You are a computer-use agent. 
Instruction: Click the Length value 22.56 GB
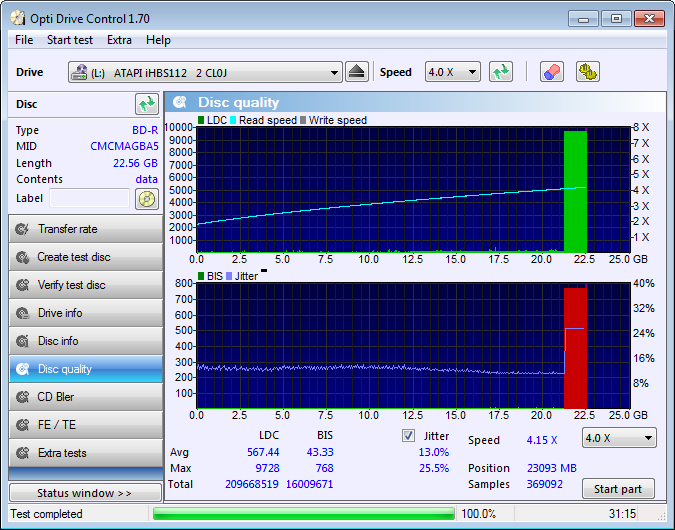click(x=135, y=163)
